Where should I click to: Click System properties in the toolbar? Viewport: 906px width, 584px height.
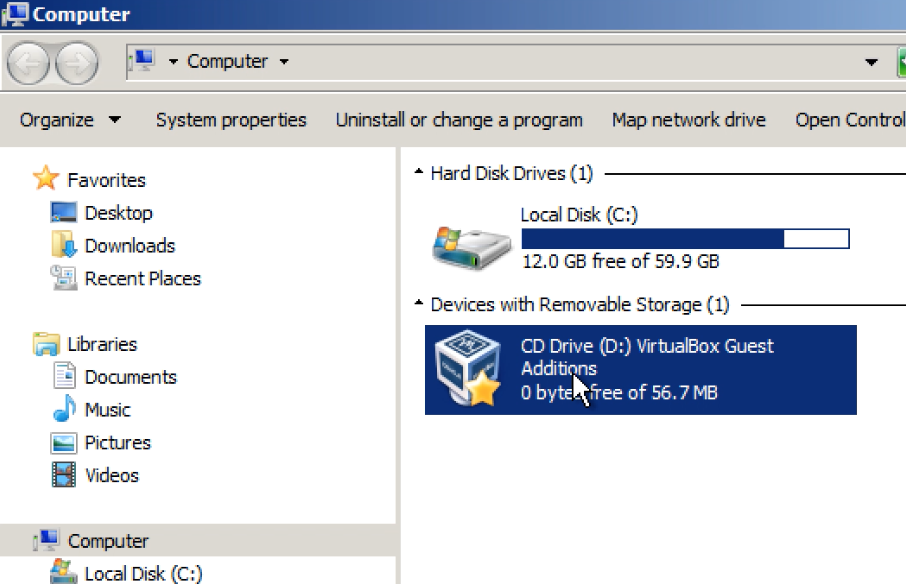pyautogui.click(x=231, y=120)
